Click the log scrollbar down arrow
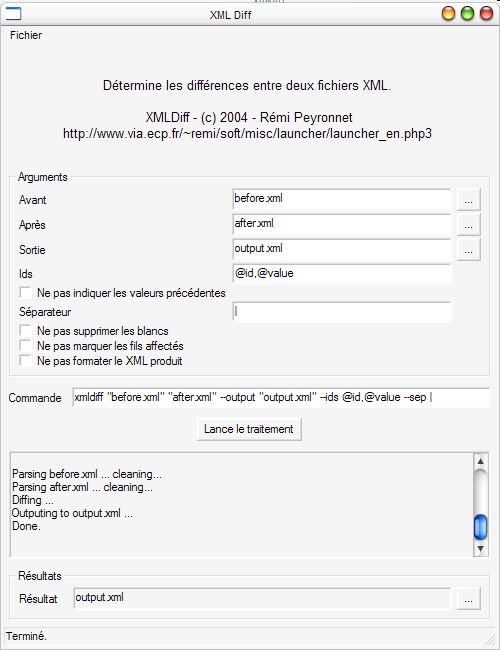Image resolution: width=500 pixels, height=650 pixels. (x=480, y=548)
